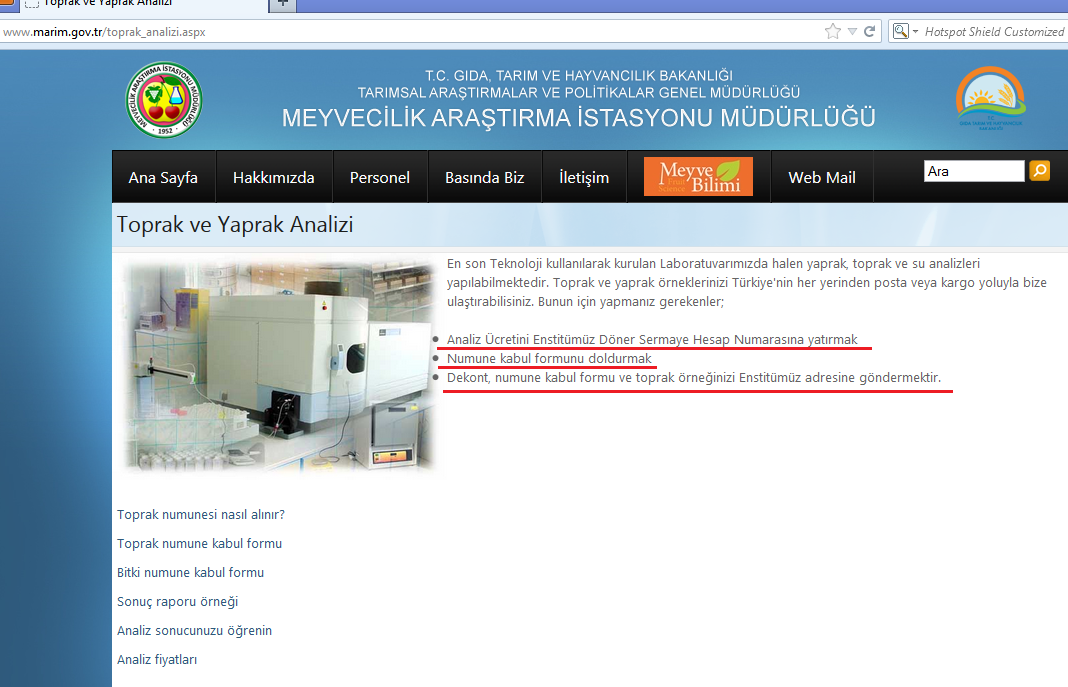Go to Web Mail from the navigation bar
This screenshot has height=687, width=1068.
821,176
